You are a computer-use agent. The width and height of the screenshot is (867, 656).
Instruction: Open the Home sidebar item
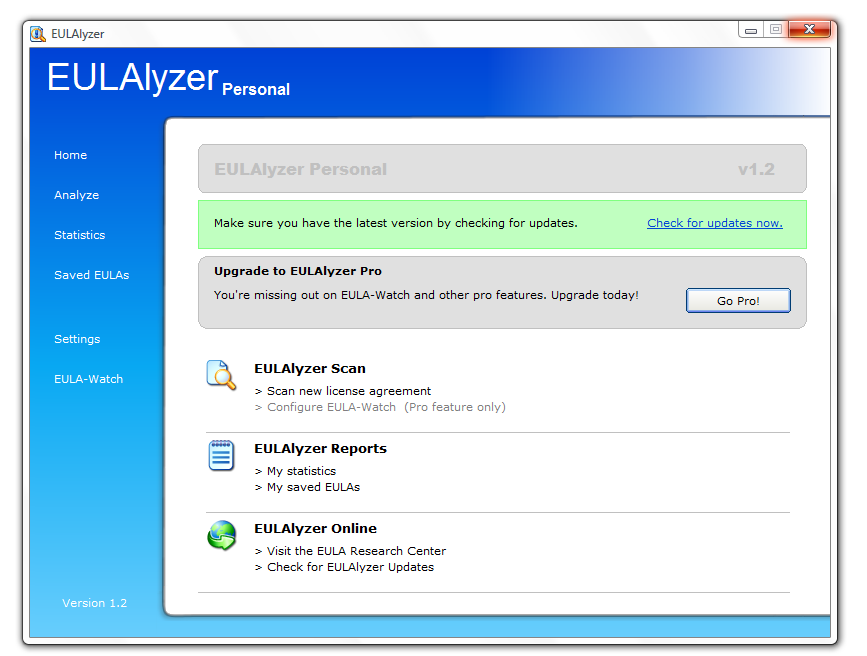point(70,155)
